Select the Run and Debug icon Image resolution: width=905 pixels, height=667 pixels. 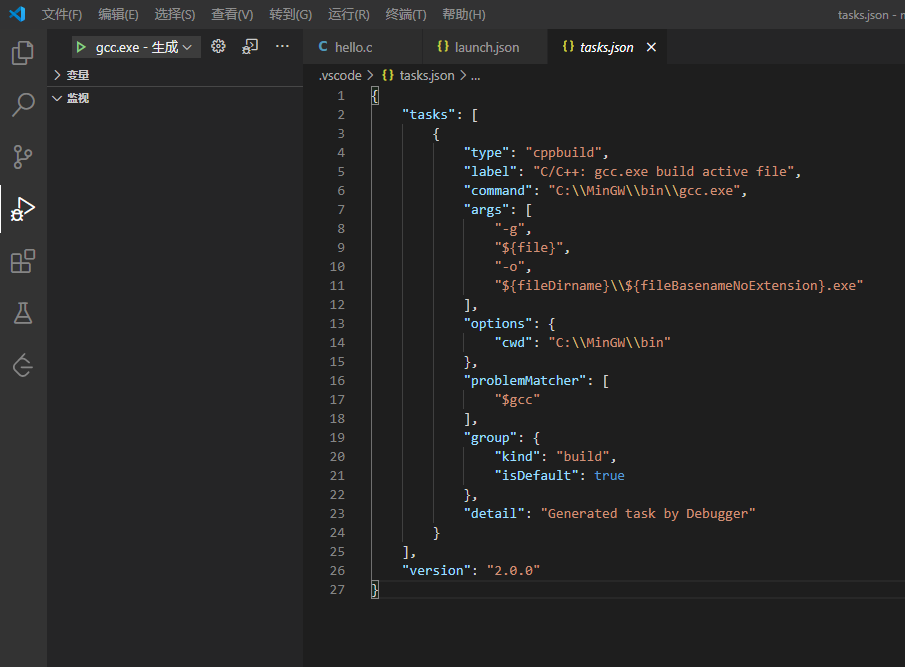[23, 209]
